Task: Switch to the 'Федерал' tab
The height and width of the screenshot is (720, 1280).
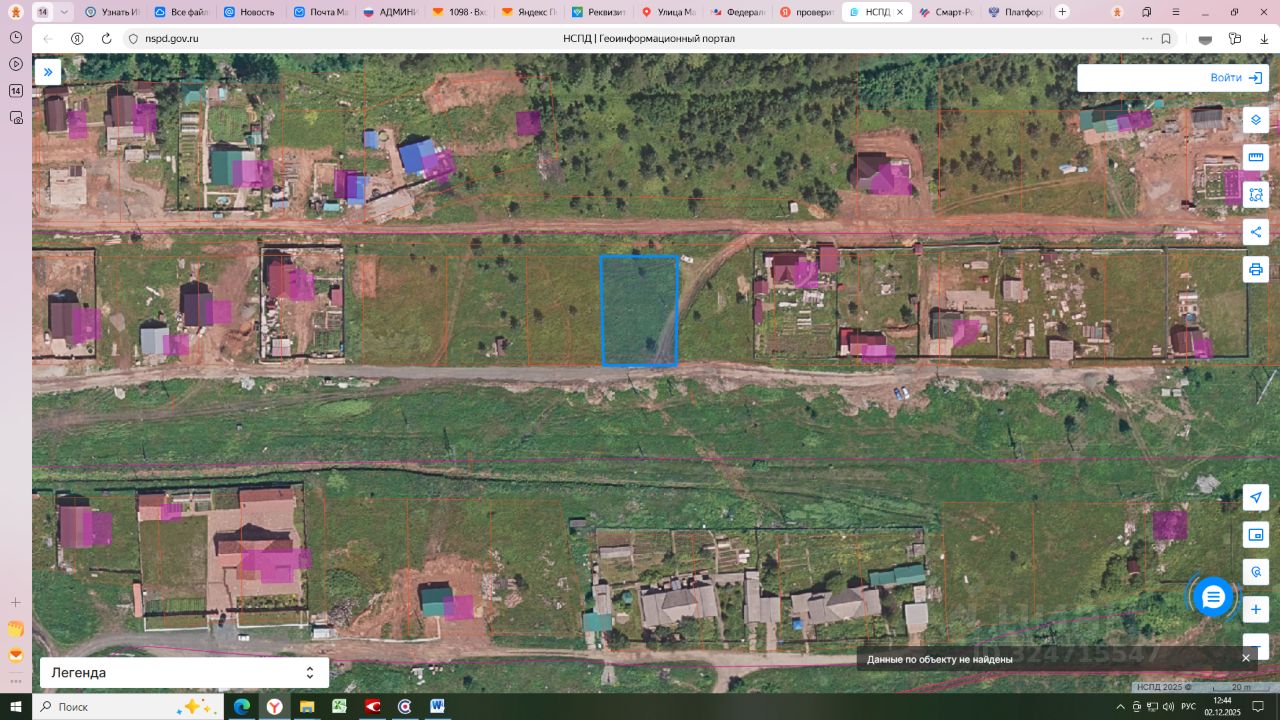Action: 737,12
